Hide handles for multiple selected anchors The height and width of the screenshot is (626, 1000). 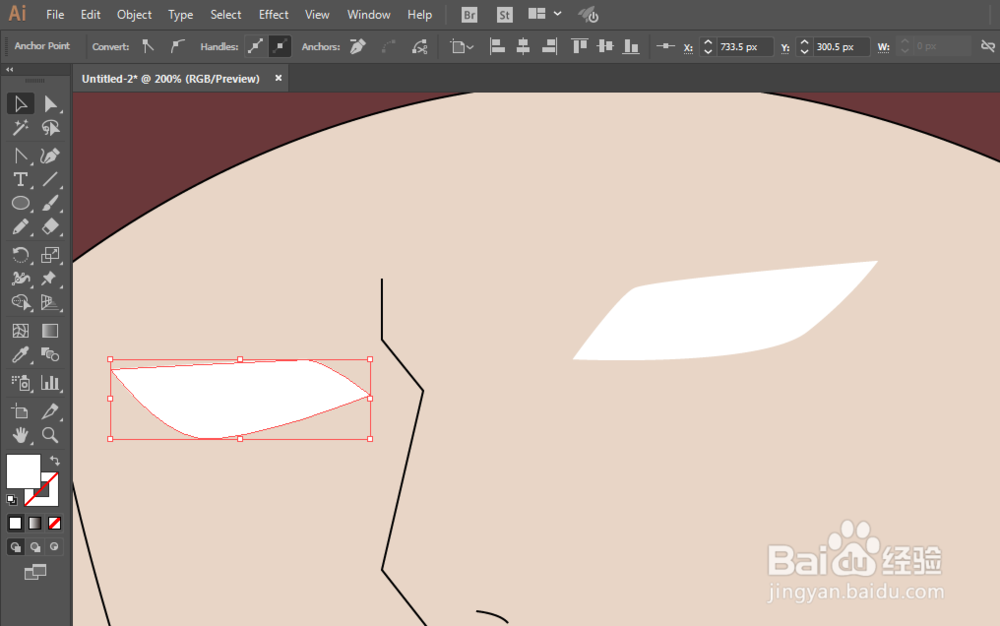[x=279, y=47]
